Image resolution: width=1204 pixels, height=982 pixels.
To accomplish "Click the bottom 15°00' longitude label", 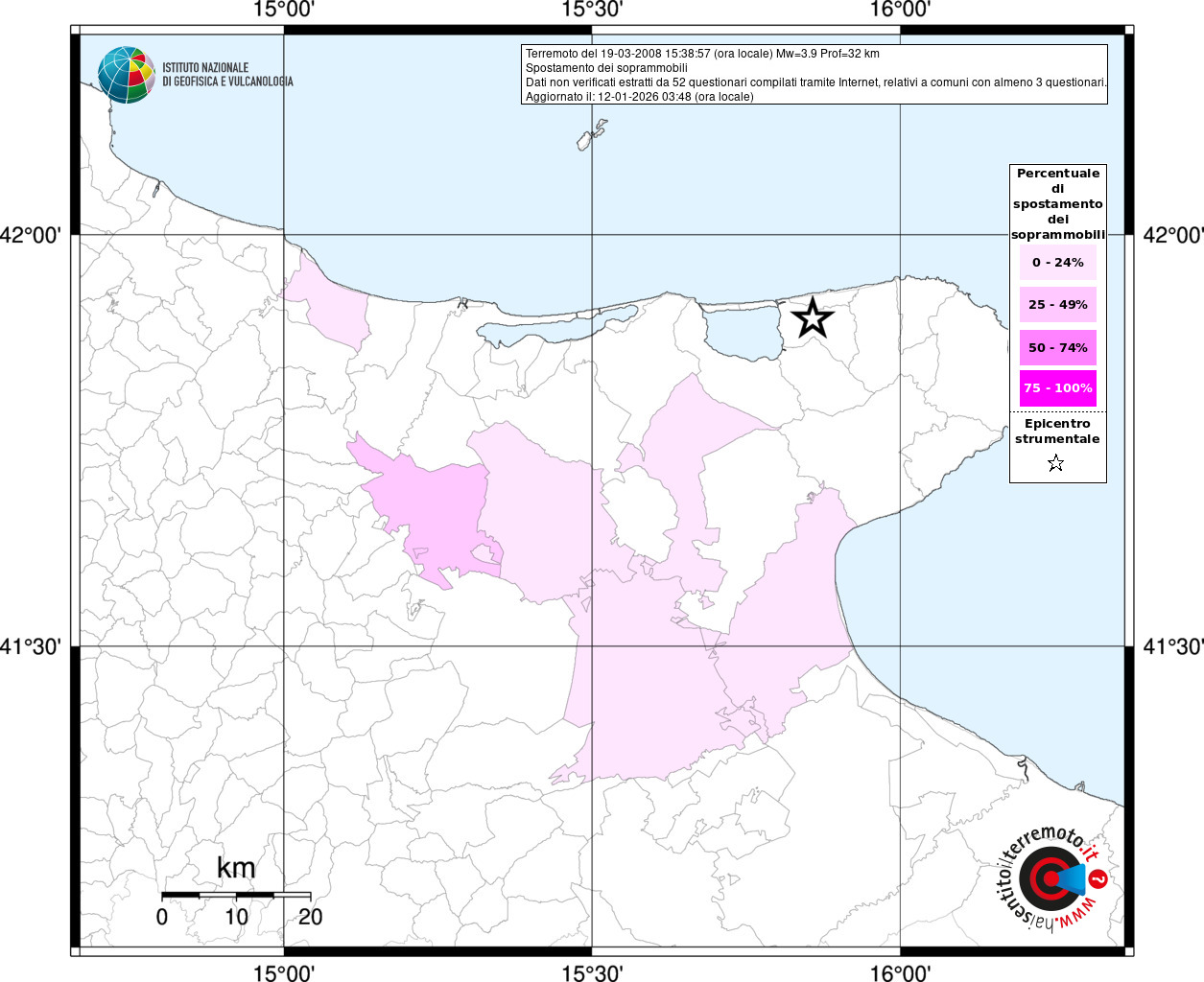I will [x=284, y=973].
